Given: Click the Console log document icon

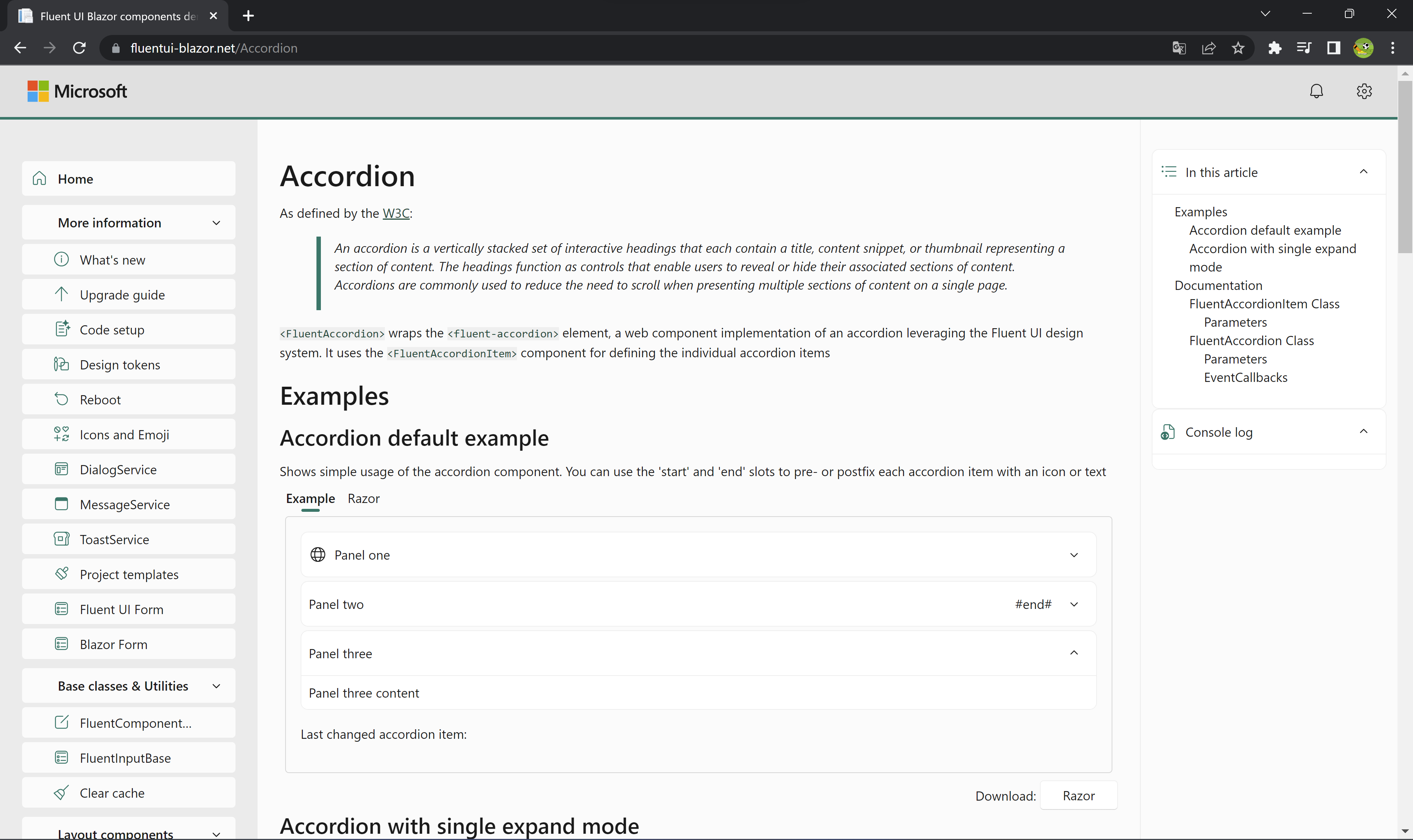Looking at the screenshot, I should (1168, 432).
